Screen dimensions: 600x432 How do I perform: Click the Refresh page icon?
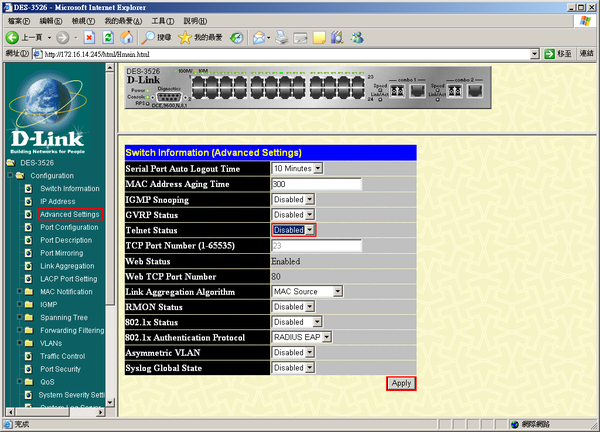(108, 37)
